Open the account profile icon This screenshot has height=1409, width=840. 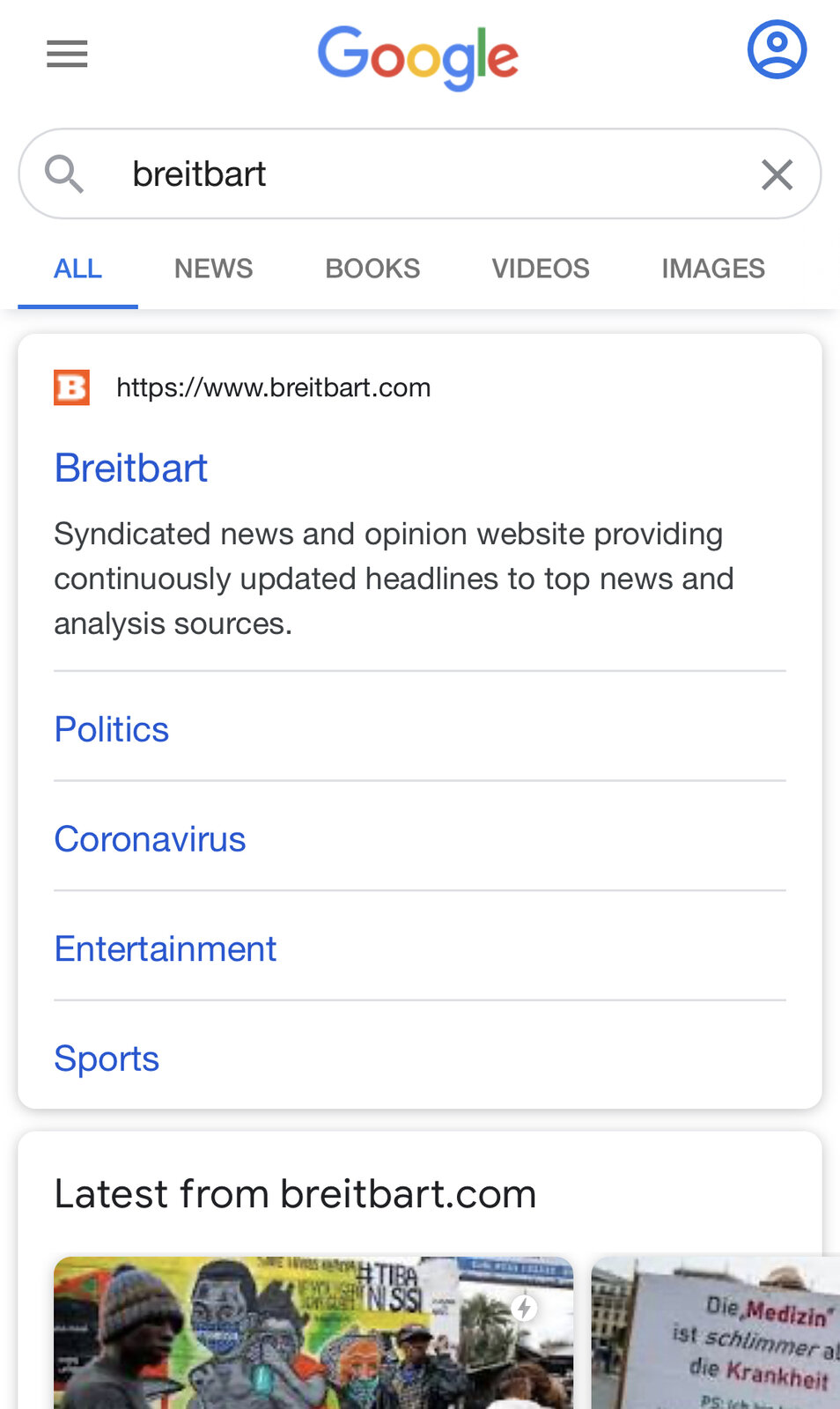[x=777, y=49]
